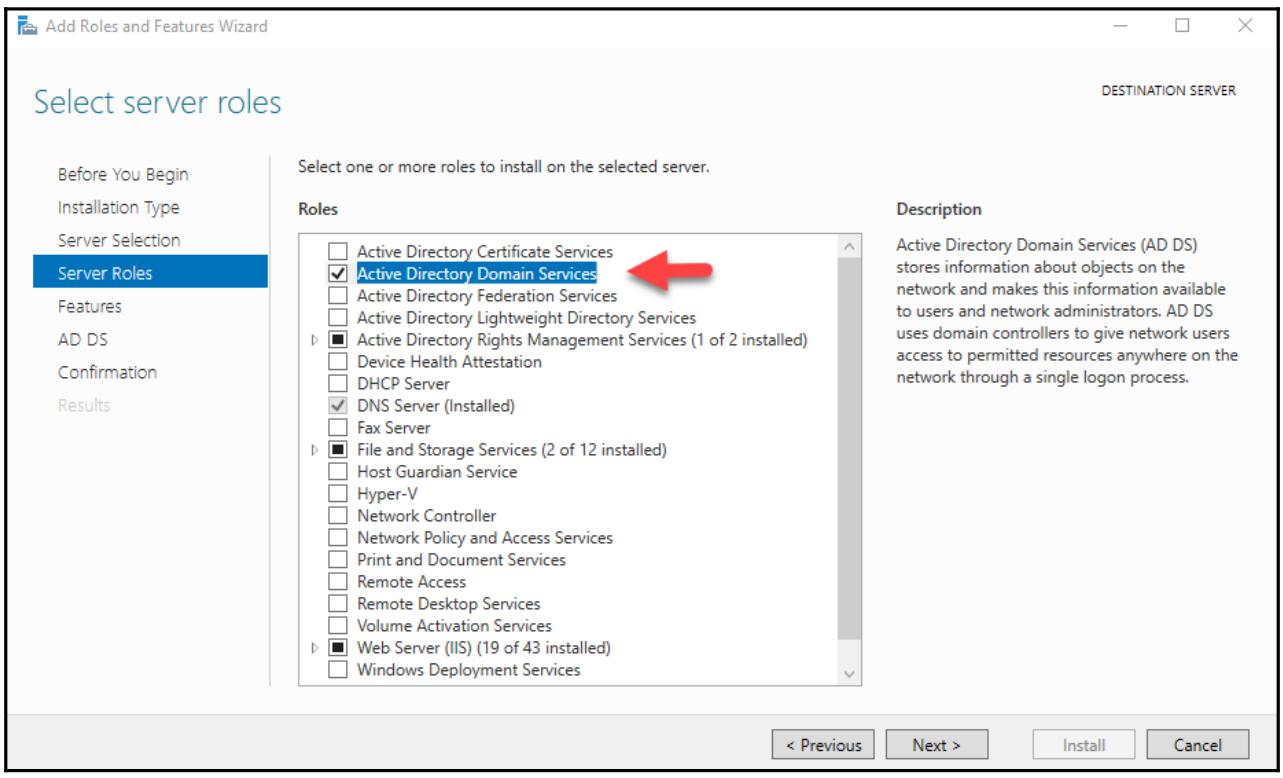Click the Previous button
Viewport: 1283px width, 778px height.
[824, 745]
